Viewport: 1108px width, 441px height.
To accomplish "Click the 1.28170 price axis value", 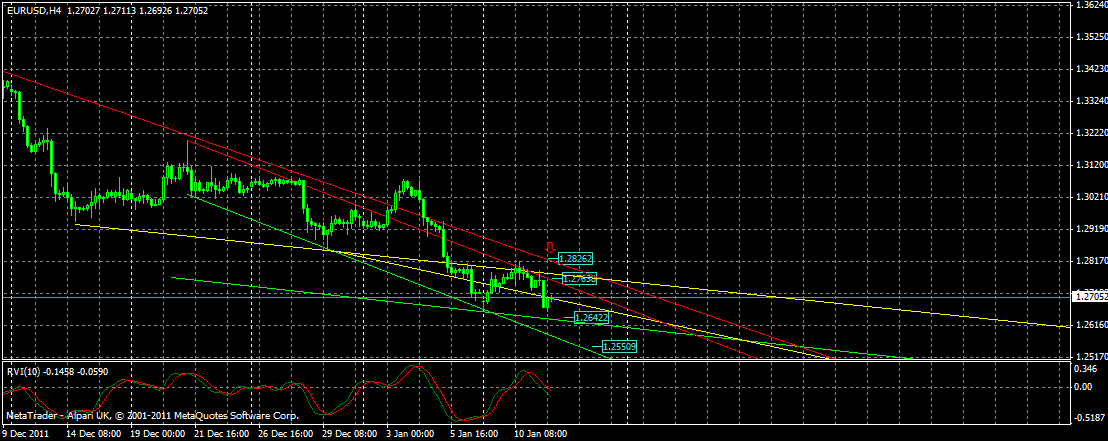I will 1091,261.
